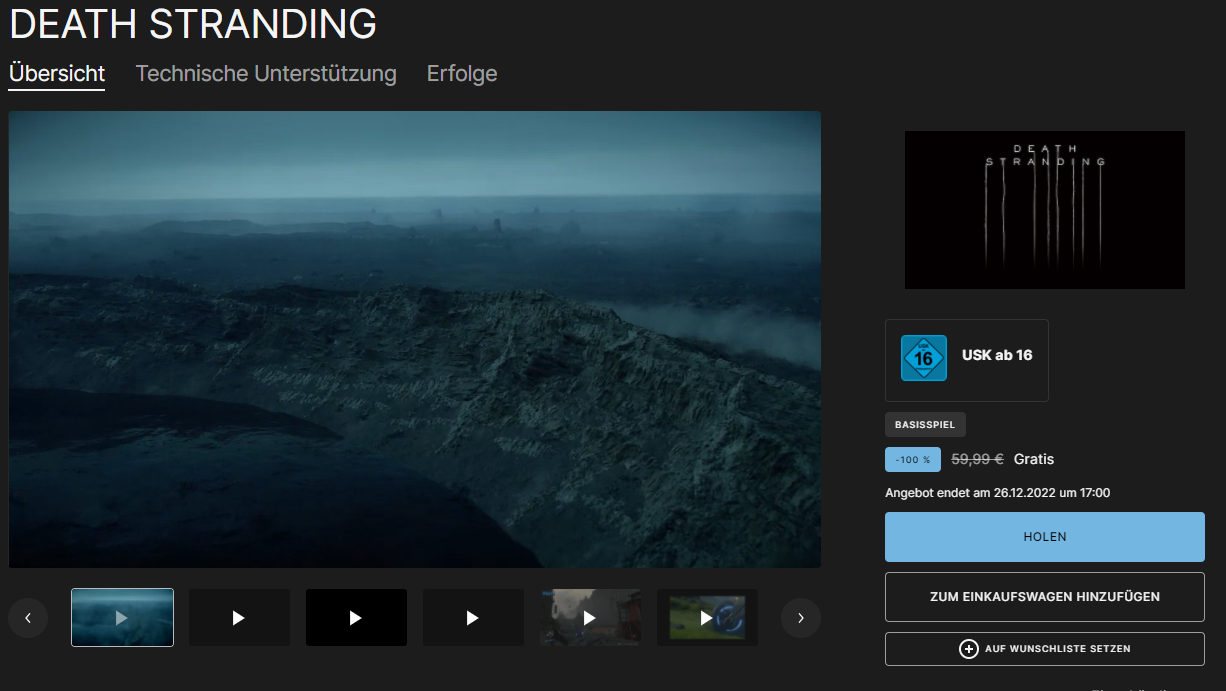Screen dimensions: 1226x691
Task: Click Auf Wunschliste setzen button
Action: coord(1045,649)
